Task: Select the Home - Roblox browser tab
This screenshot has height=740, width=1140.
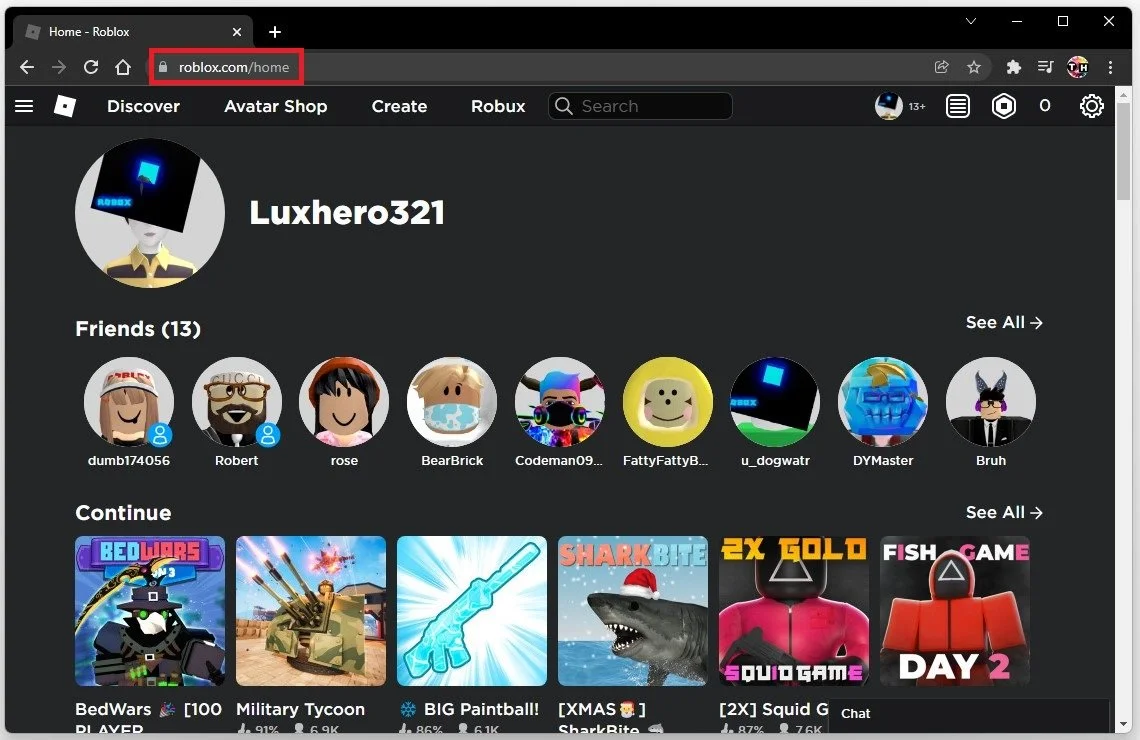Action: [133, 32]
